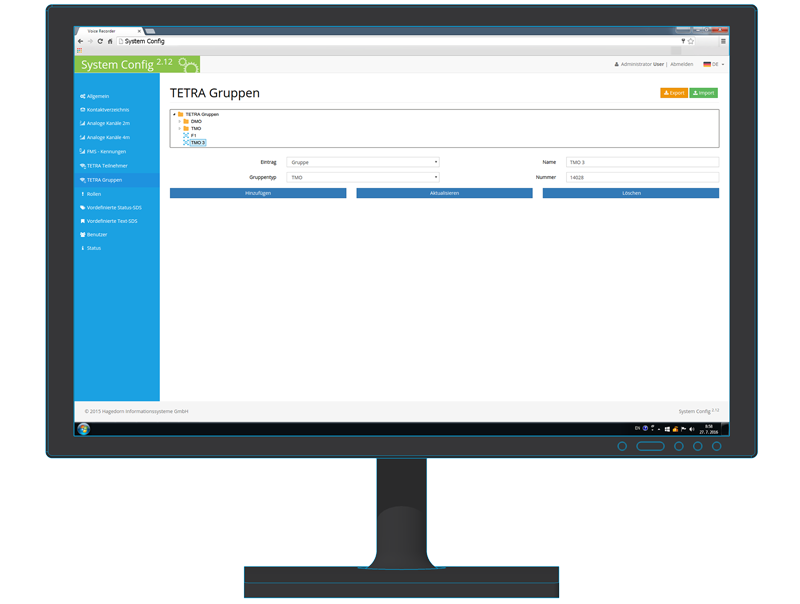Viewport: 800px width, 604px height.
Task: Click the volume icon in system tray
Action: (691, 429)
